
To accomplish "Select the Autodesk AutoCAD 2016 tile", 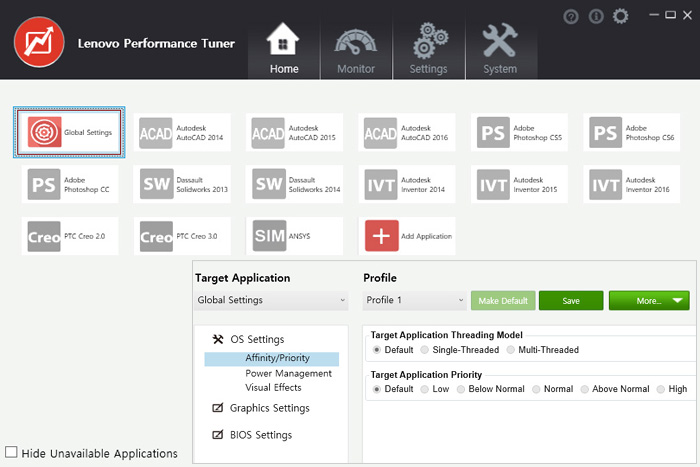I will click(x=406, y=133).
